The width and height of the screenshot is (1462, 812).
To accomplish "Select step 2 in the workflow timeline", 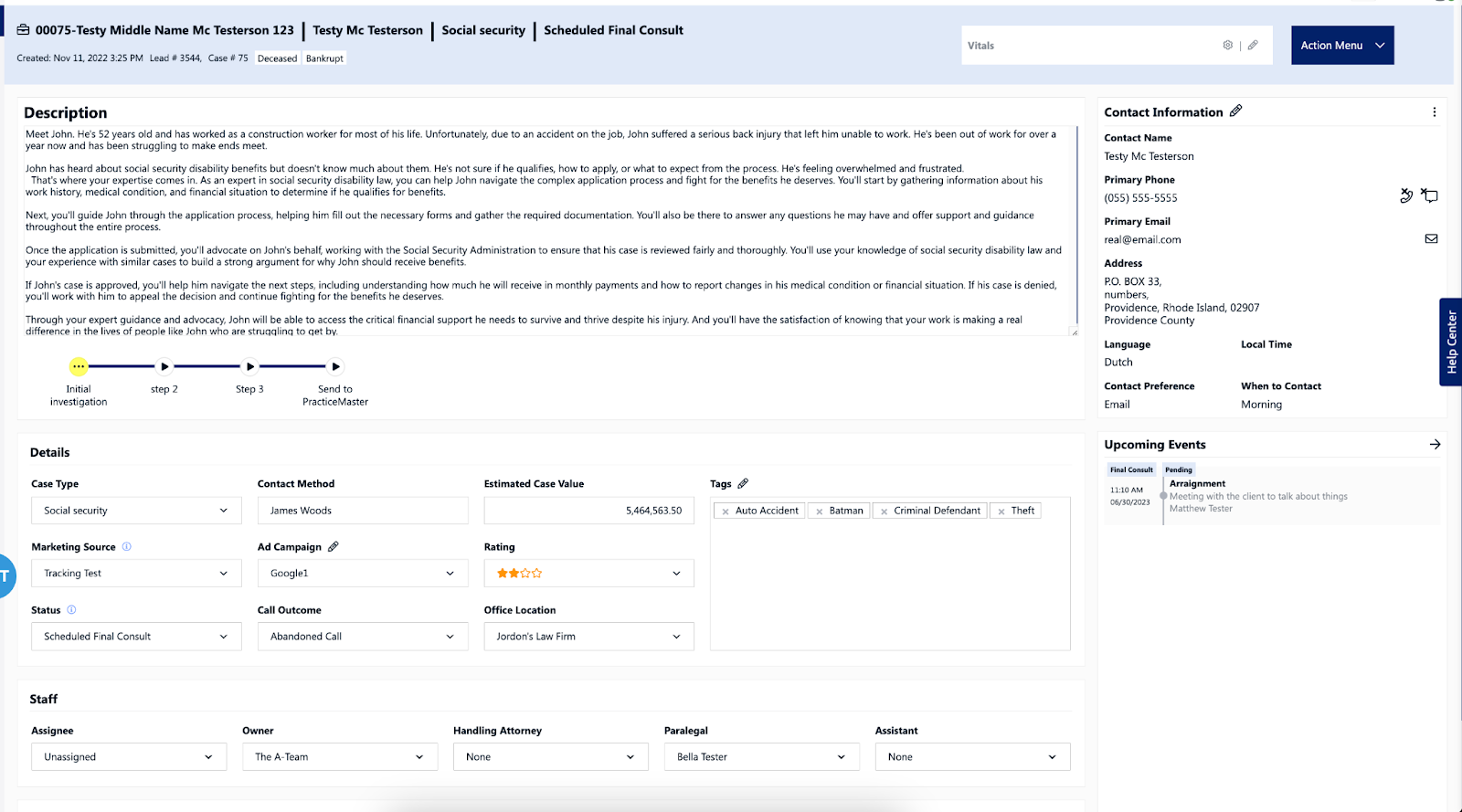I will click(164, 366).
